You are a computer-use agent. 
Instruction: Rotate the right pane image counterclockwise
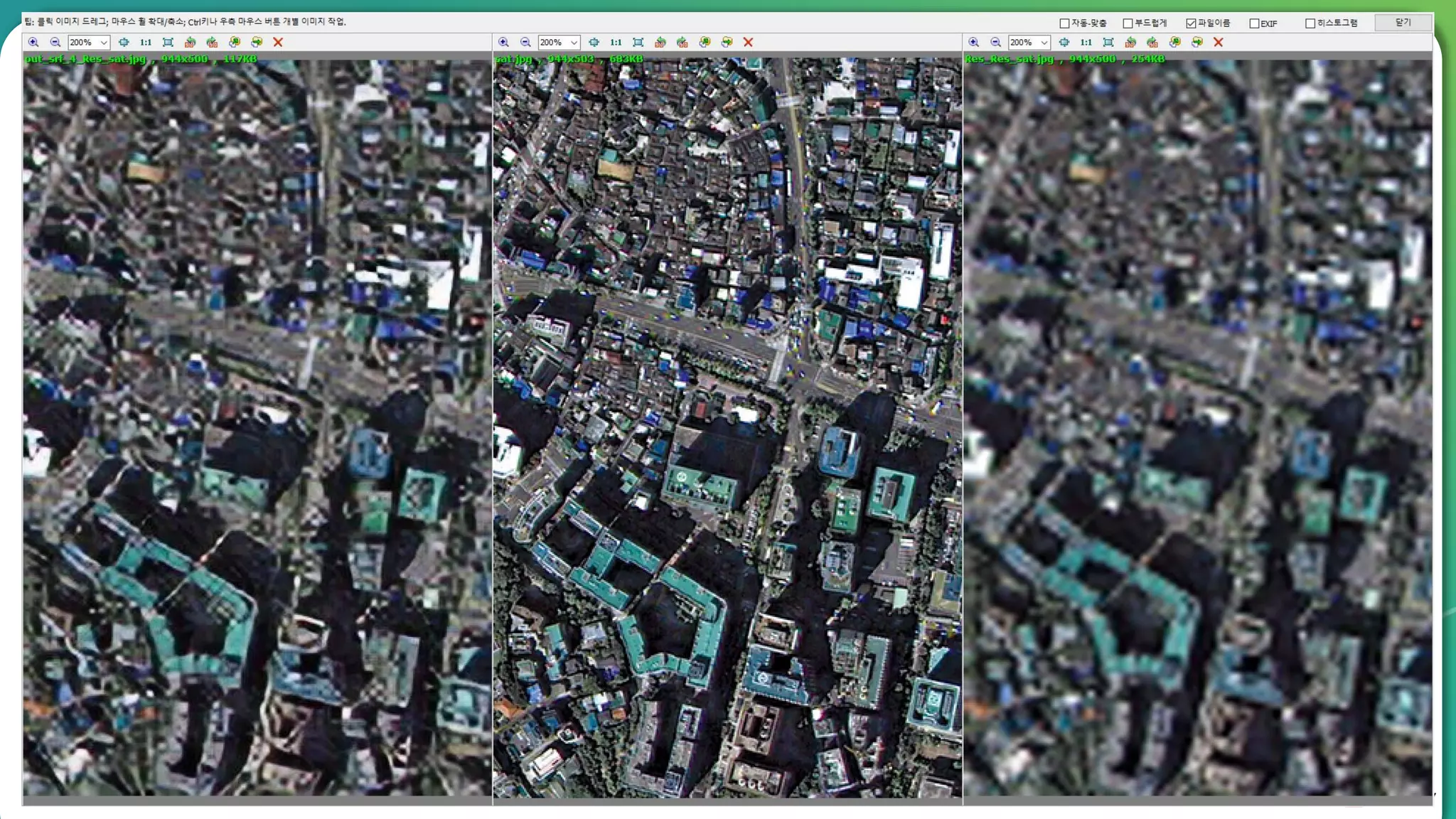click(x=1130, y=43)
